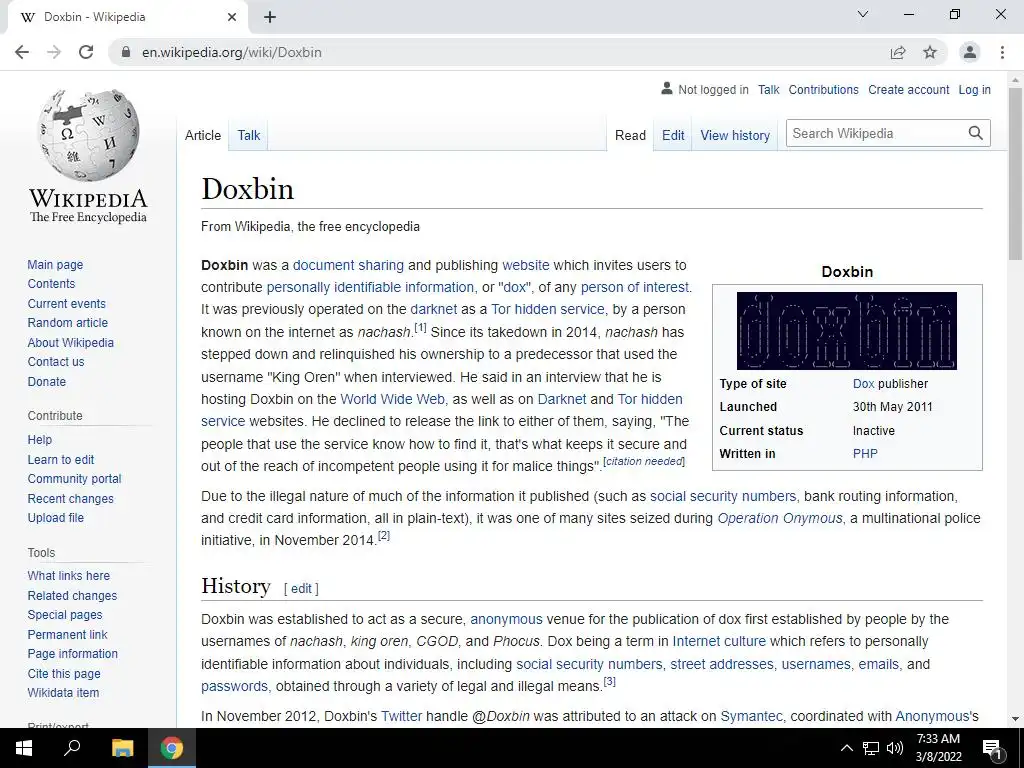This screenshot has width=1024, height=768.
Task: Click the Permanent link tool
Action: tap(67, 635)
